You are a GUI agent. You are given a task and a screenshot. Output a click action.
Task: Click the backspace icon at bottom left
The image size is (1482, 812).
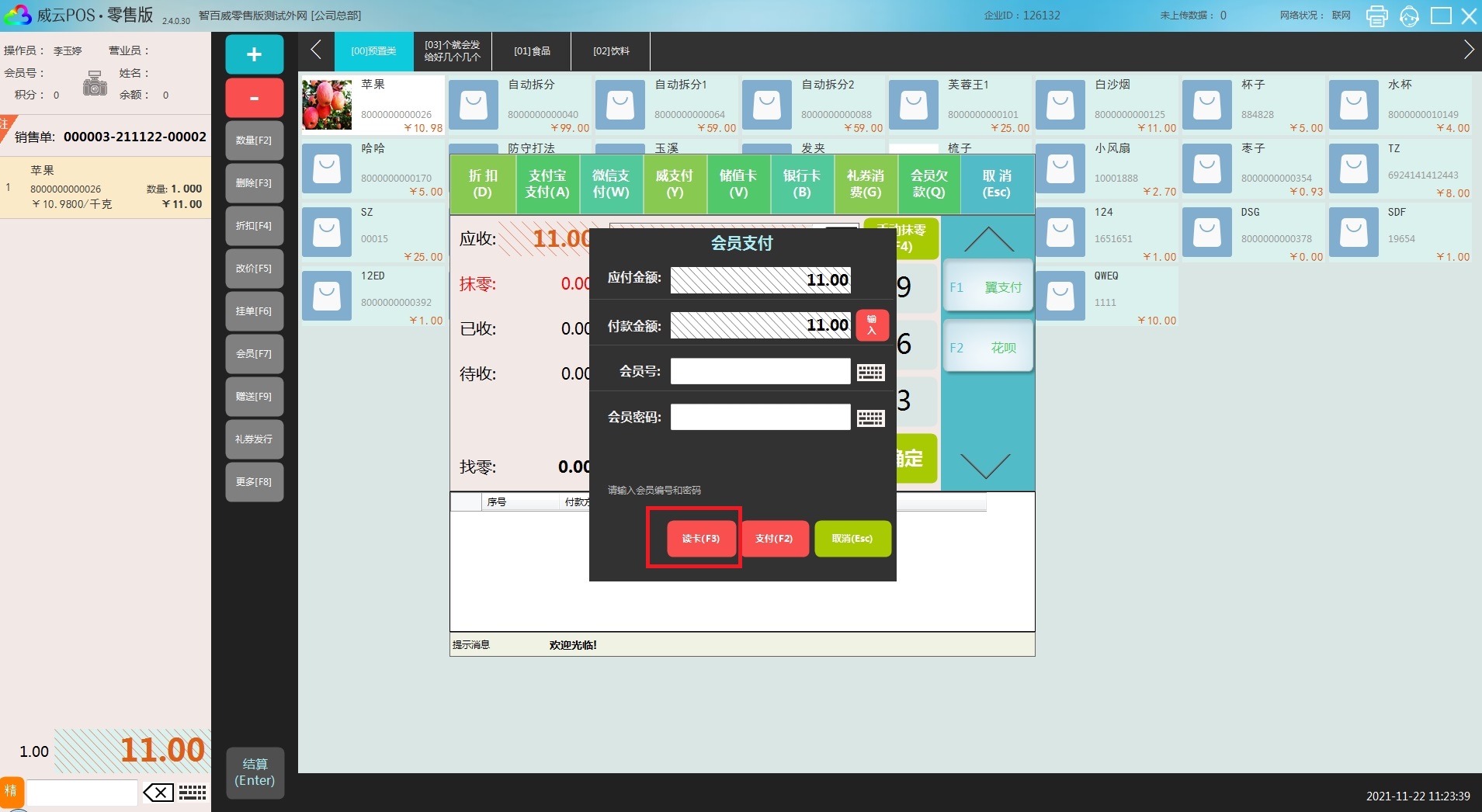158,793
